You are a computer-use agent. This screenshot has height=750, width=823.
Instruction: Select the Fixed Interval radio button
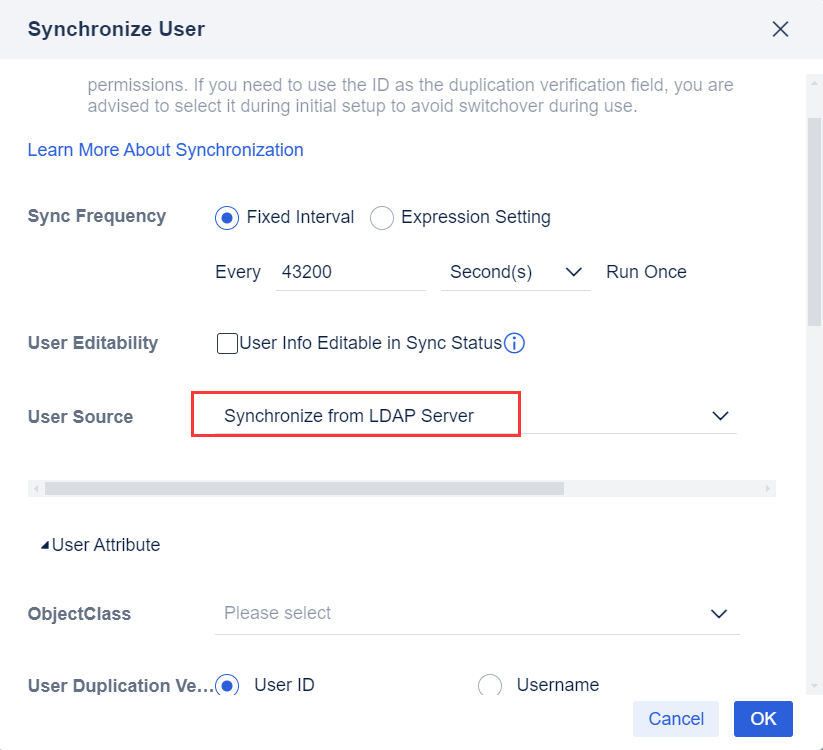tap(228, 218)
